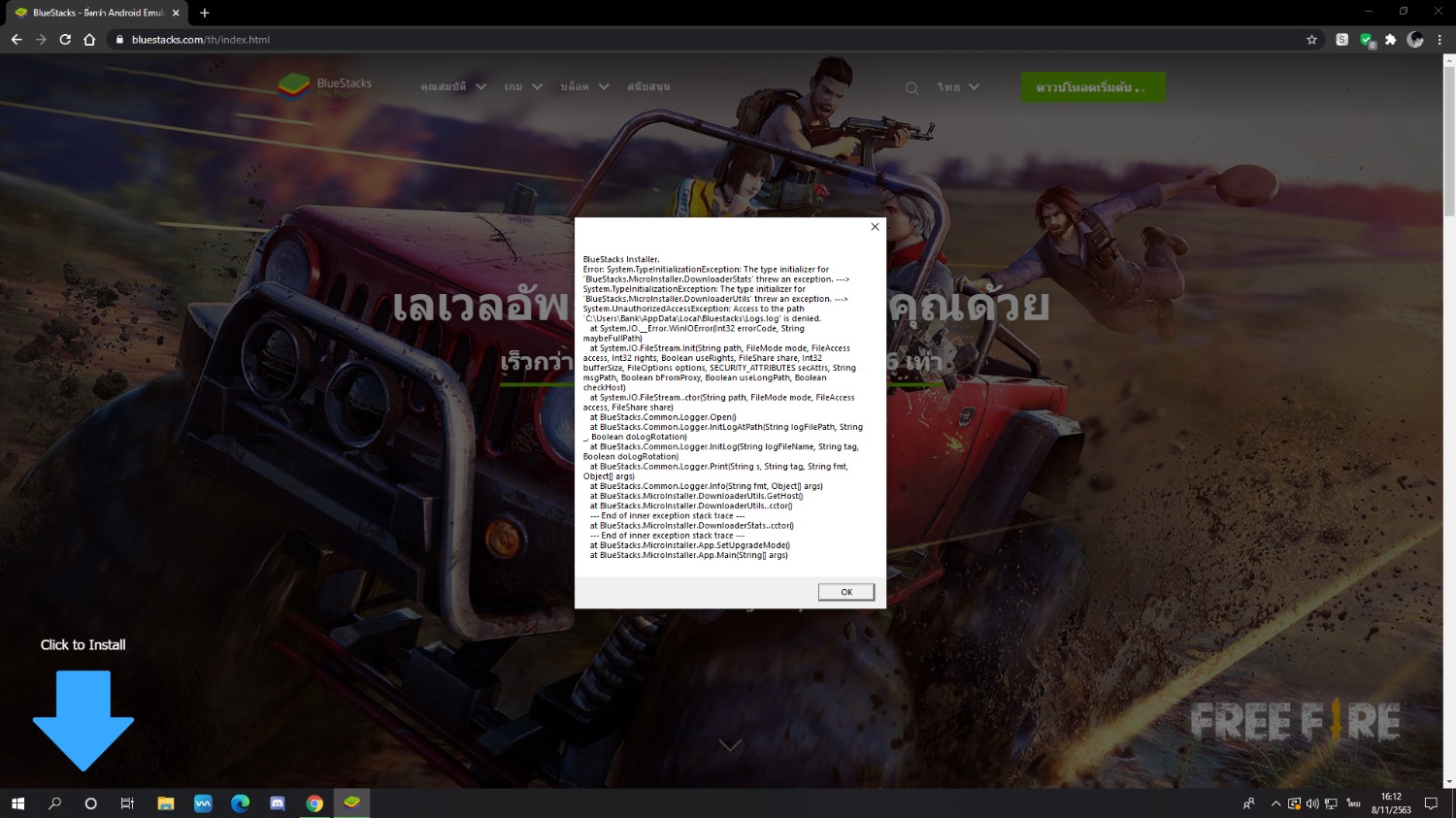Expand the บล็อก navigation dropdown
The height and width of the screenshot is (818, 1456).
point(584,87)
